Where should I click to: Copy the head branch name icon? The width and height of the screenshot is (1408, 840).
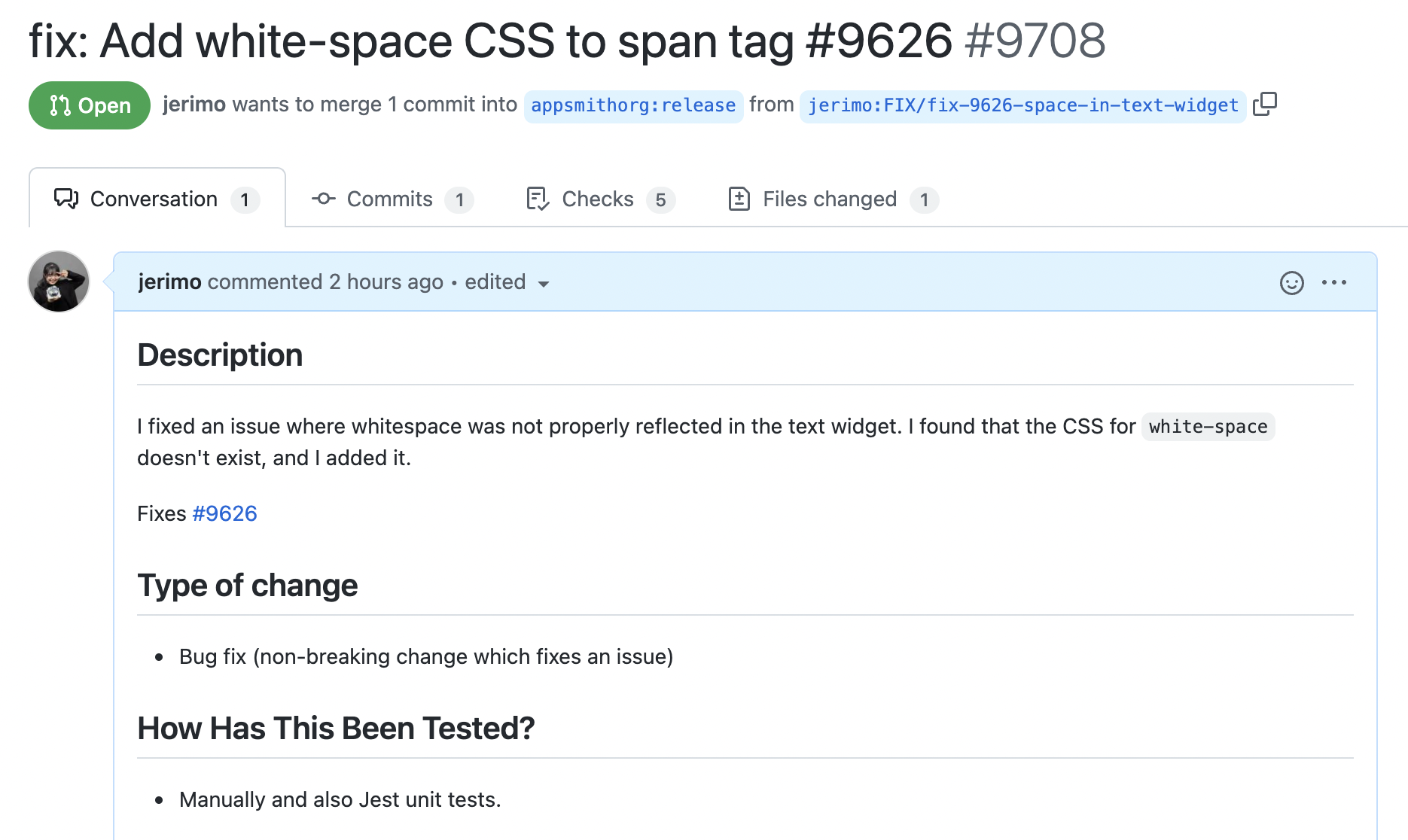[1265, 104]
